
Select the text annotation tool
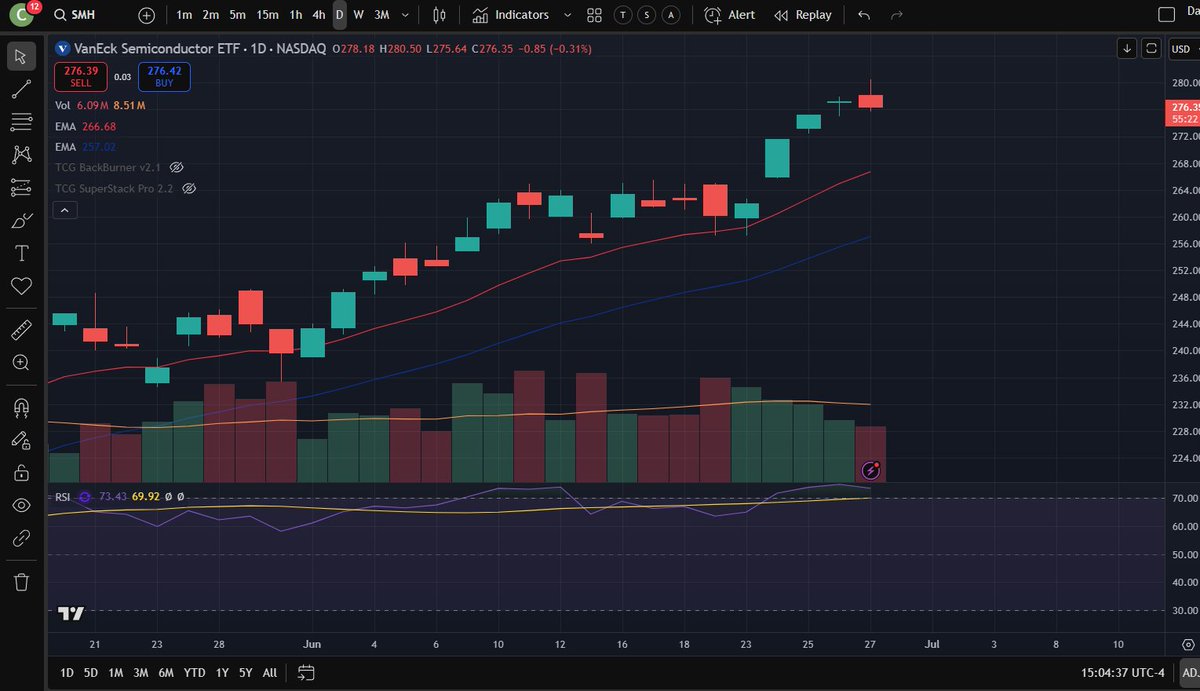(x=21, y=253)
